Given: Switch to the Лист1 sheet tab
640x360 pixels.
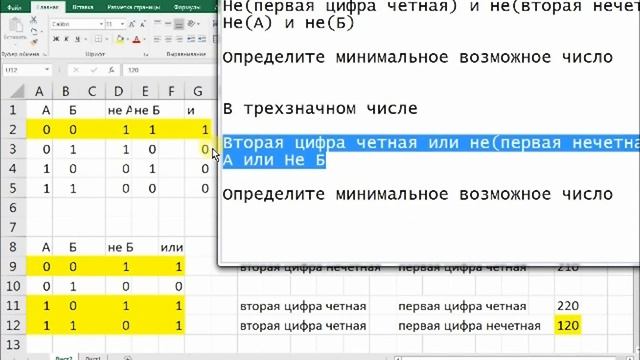Looking at the screenshot, I should click(93, 358).
